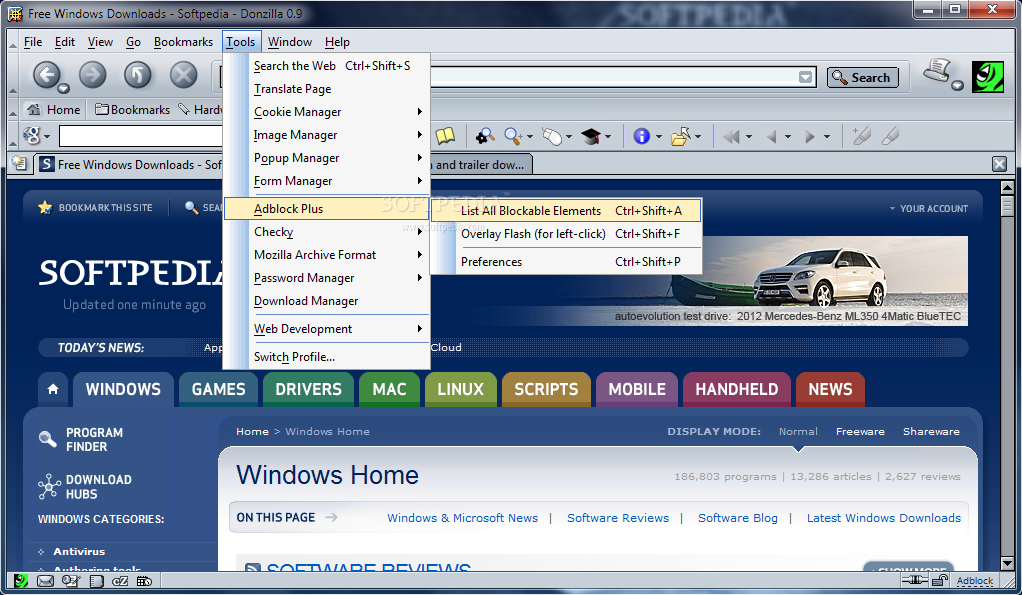The image size is (1022, 595).
Task: Open the URL bar history dropdown
Action: 806,77
